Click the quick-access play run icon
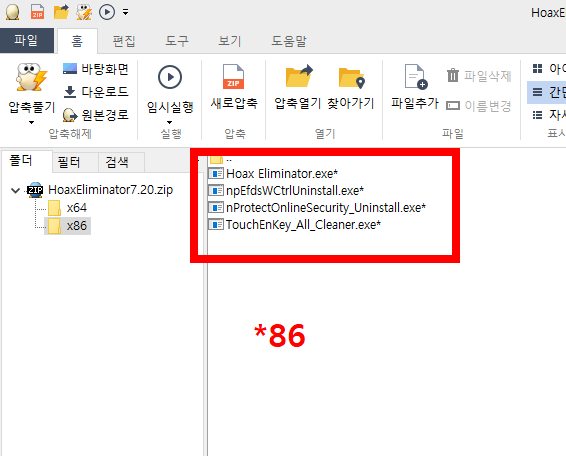Screen dimensions: 566x456 click(107, 12)
